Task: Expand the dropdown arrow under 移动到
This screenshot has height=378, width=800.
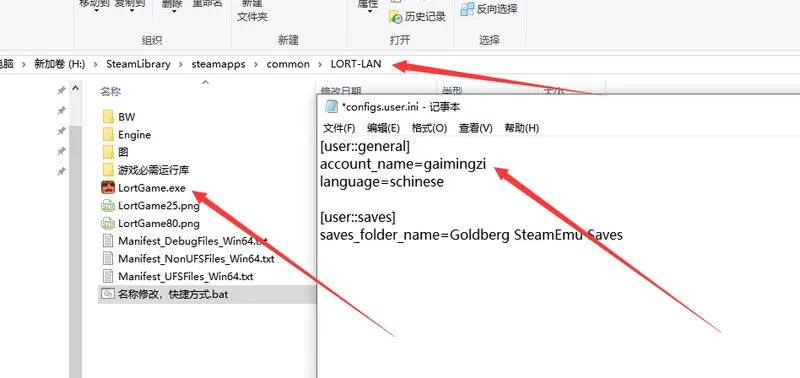Action: [x=96, y=11]
